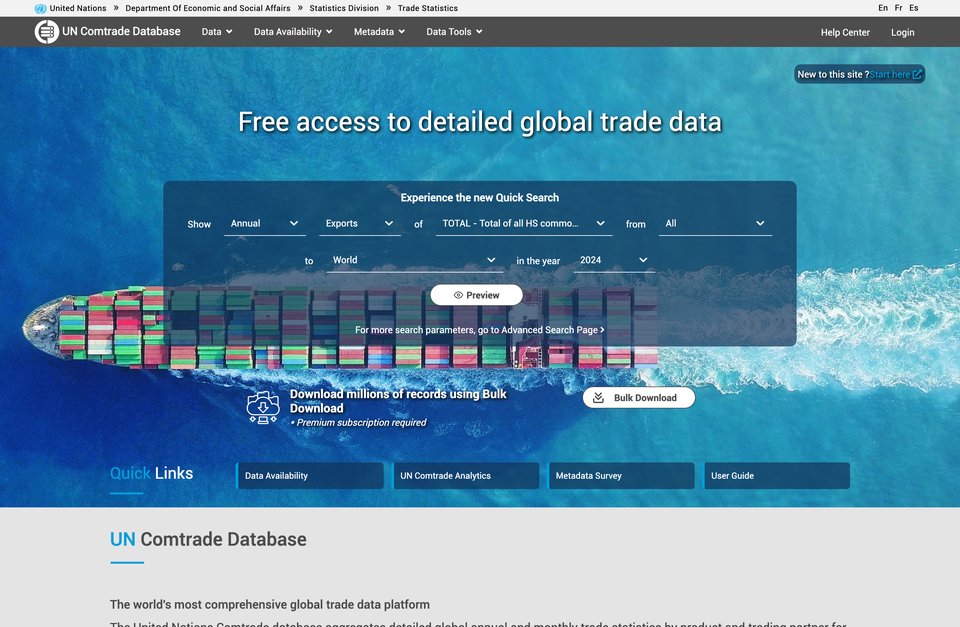Click 'The world's most comprehensive global trade data platform' text

[x=270, y=604]
